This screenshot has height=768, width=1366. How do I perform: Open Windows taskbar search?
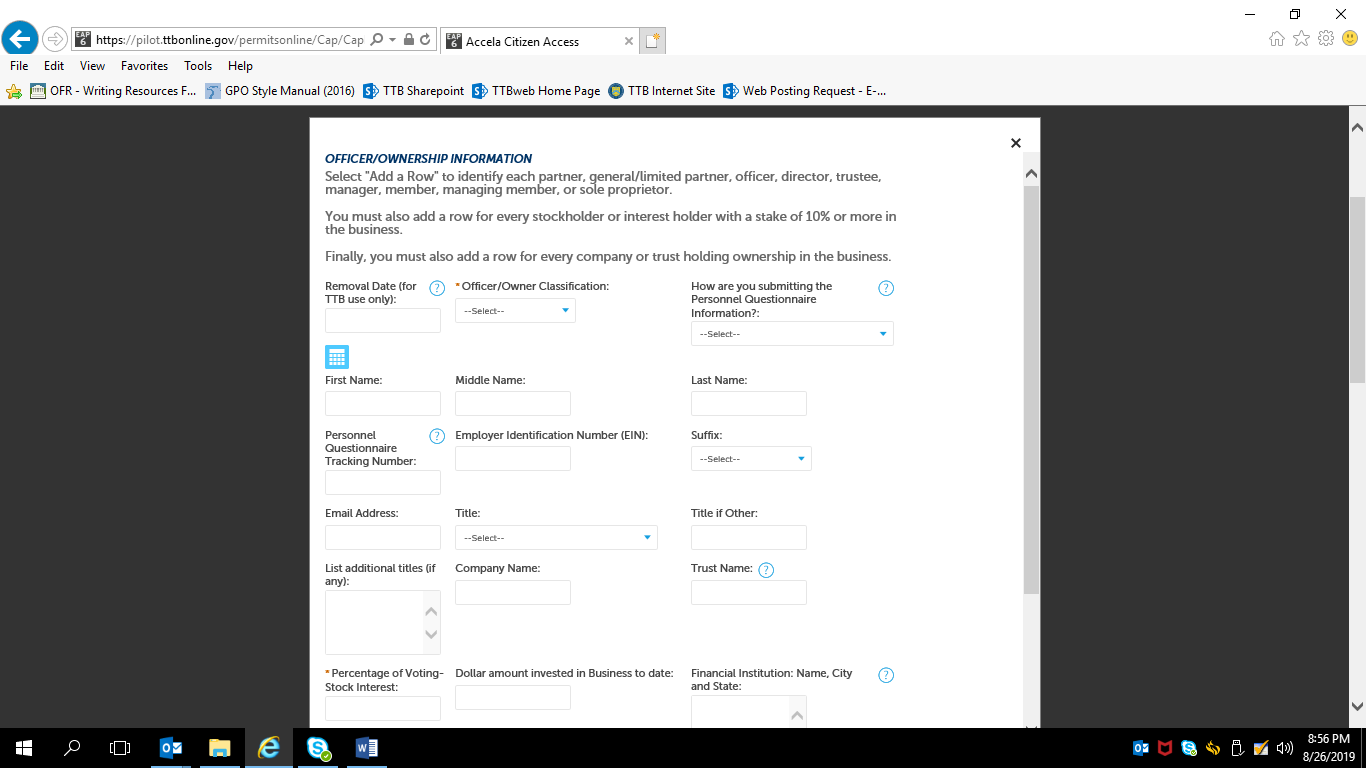pyautogui.click(x=72, y=748)
